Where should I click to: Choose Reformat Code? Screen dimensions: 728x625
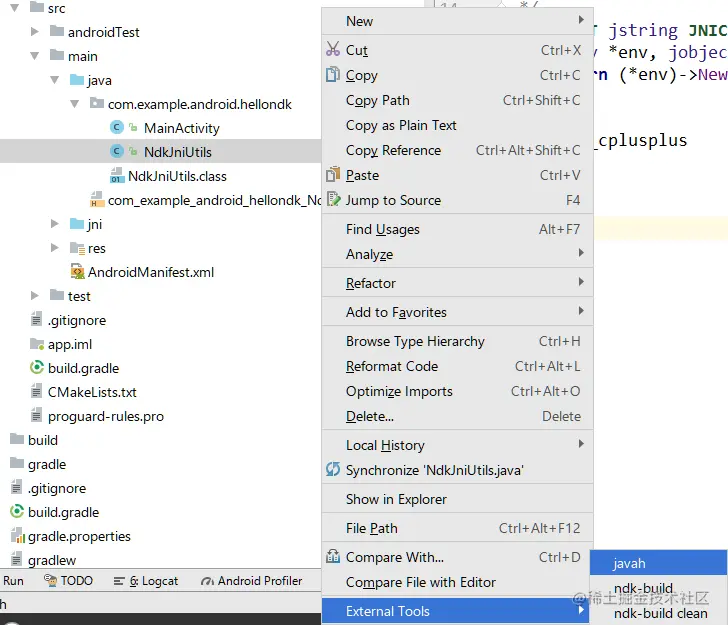point(457,366)
